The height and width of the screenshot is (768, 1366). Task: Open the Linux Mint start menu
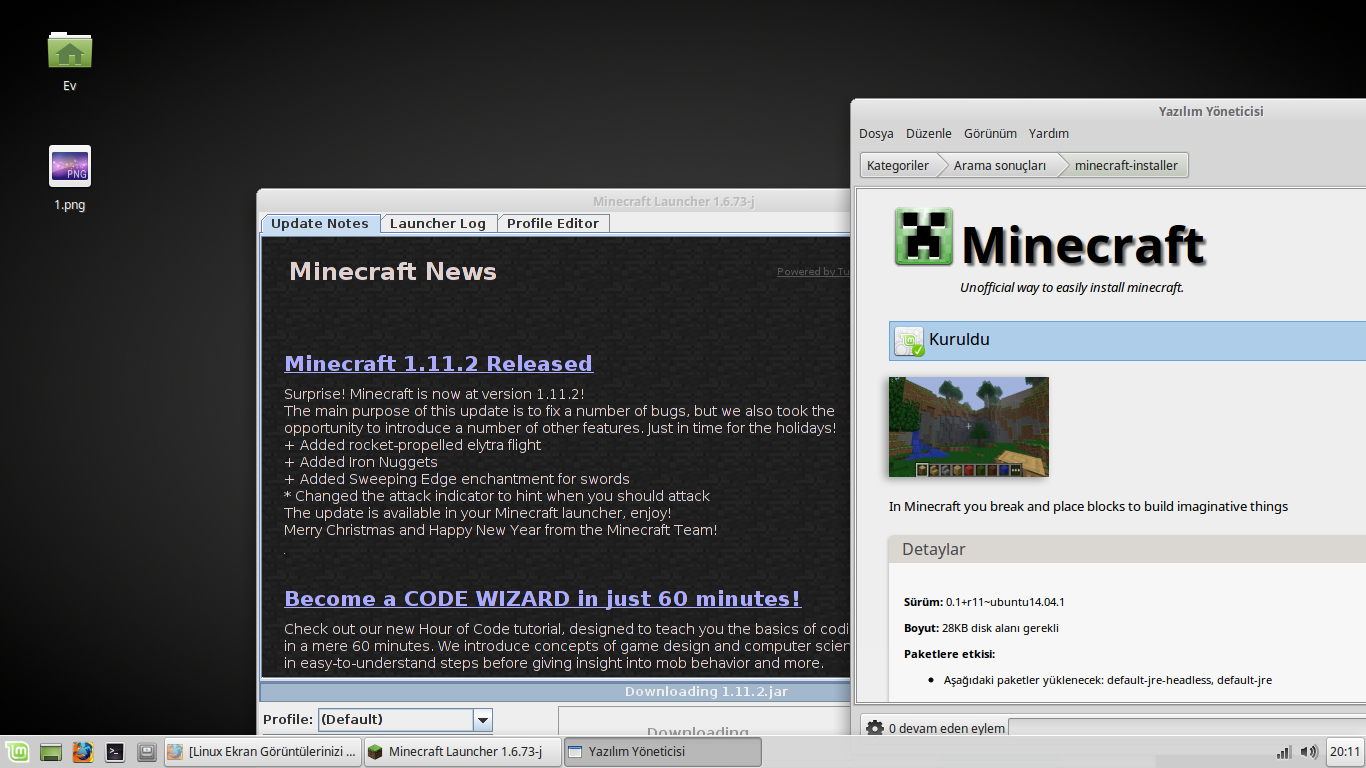click(16, 751)
